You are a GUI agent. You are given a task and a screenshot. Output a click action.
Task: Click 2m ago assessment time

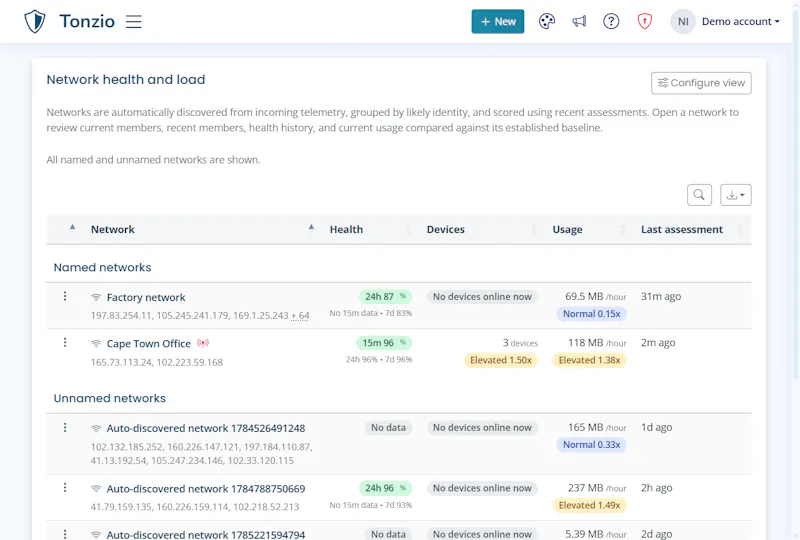pos(658,343)
